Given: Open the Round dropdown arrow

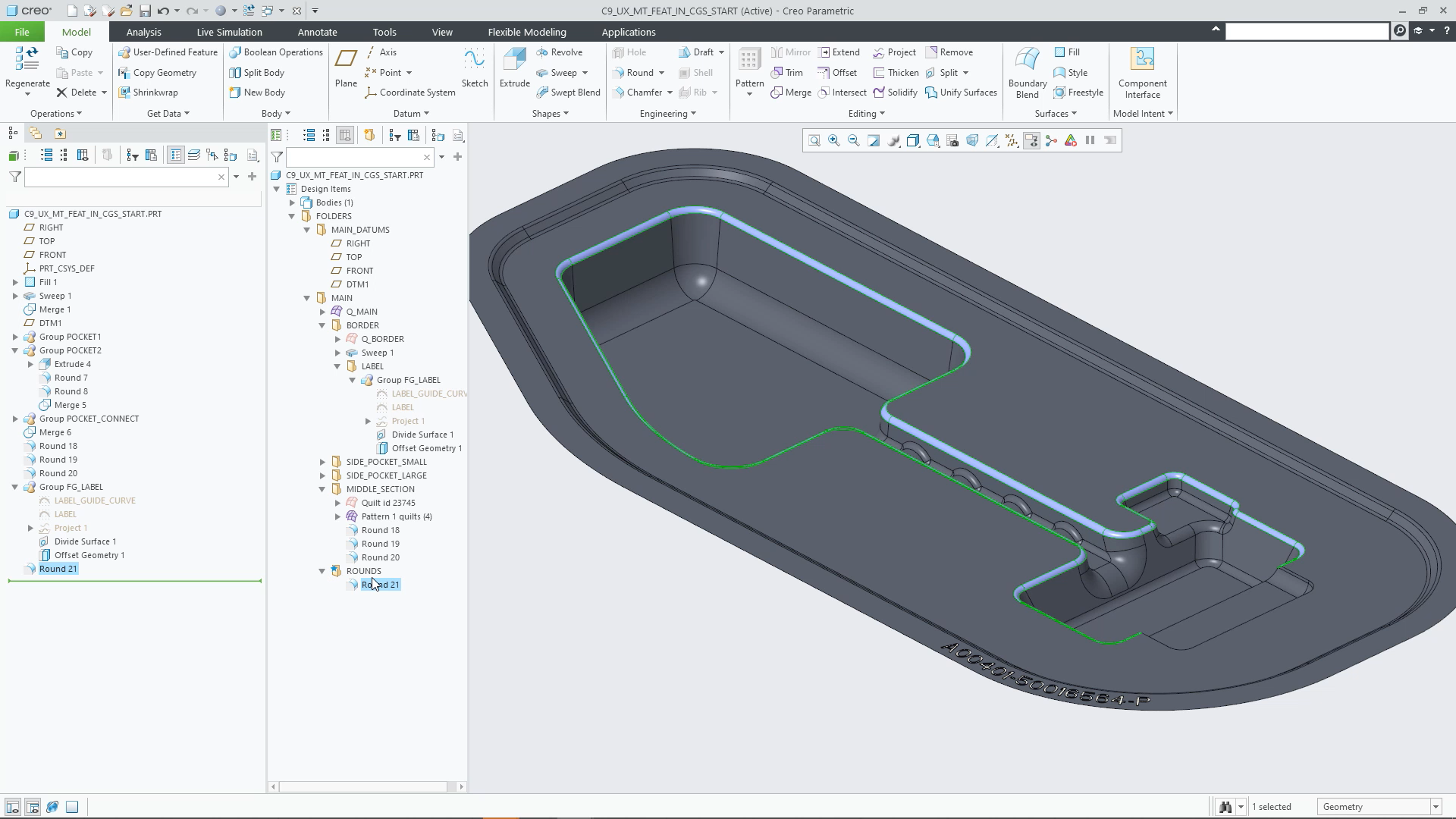Looking at the screenshot, I should pos(662,73).
